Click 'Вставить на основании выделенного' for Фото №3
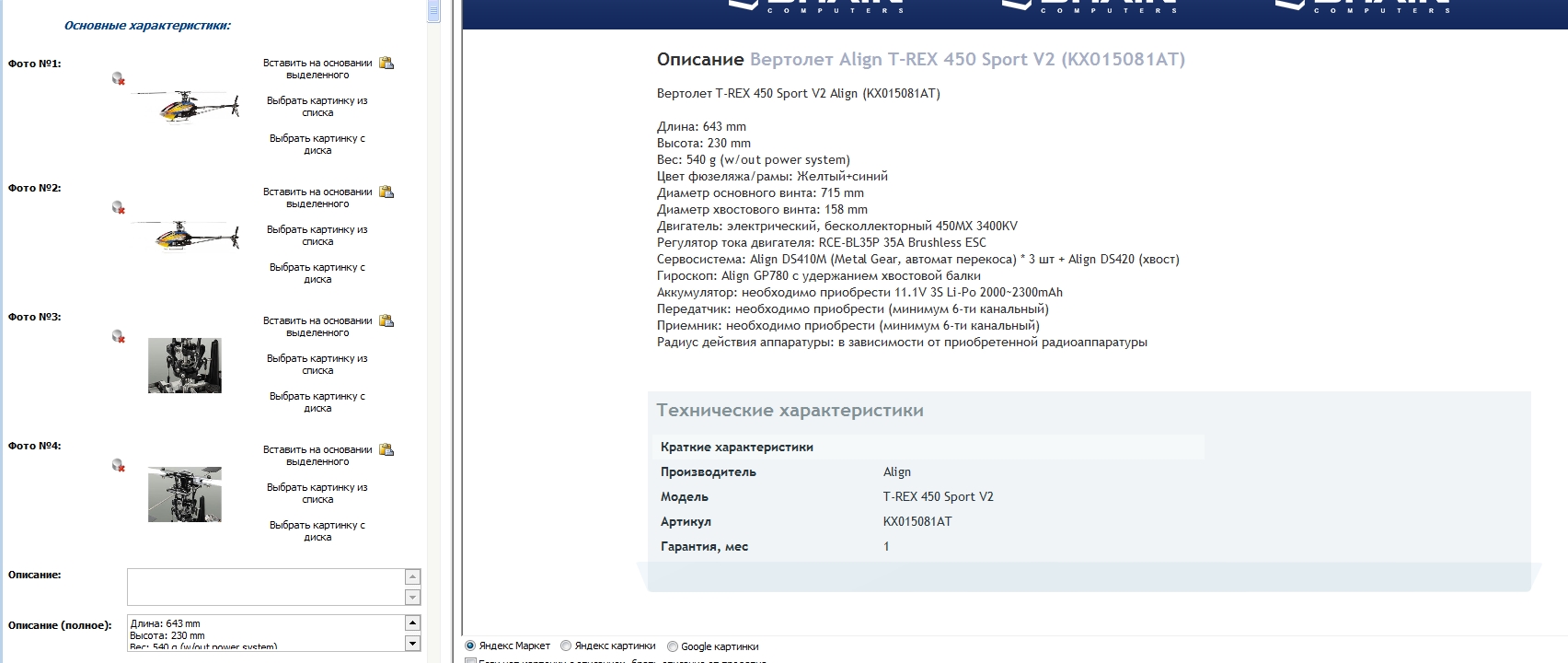Viewport: 1568px width, 663px height. [x=317, y=327]
